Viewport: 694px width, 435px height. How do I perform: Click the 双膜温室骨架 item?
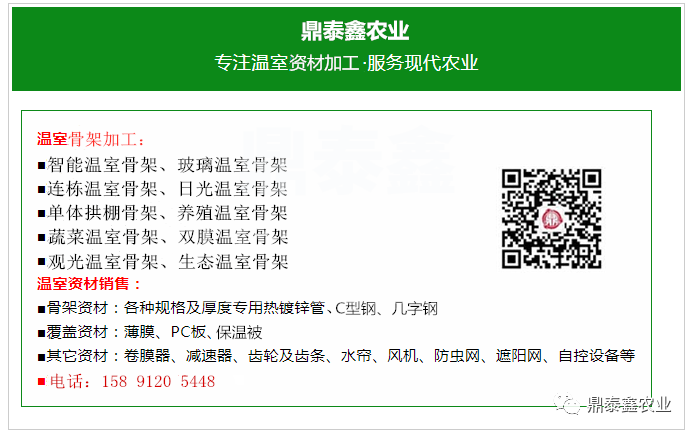233,237
